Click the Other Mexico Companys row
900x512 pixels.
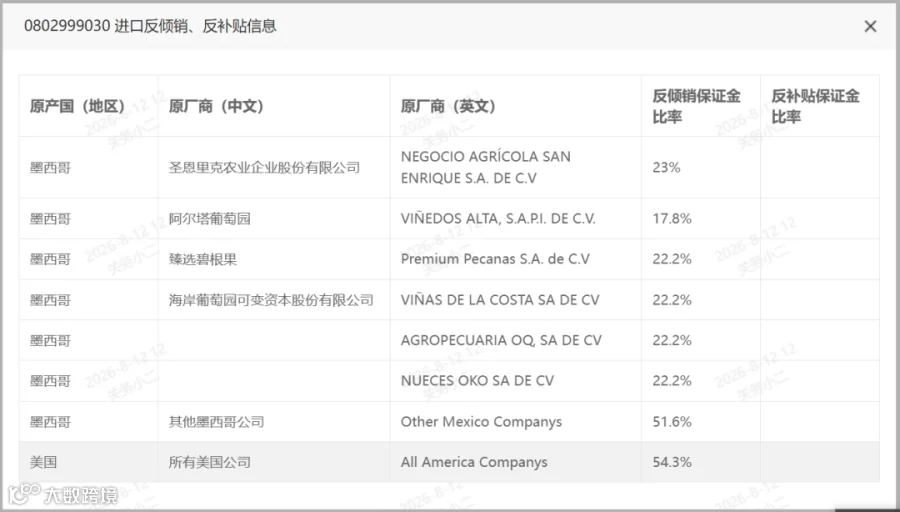pos(449,422)
